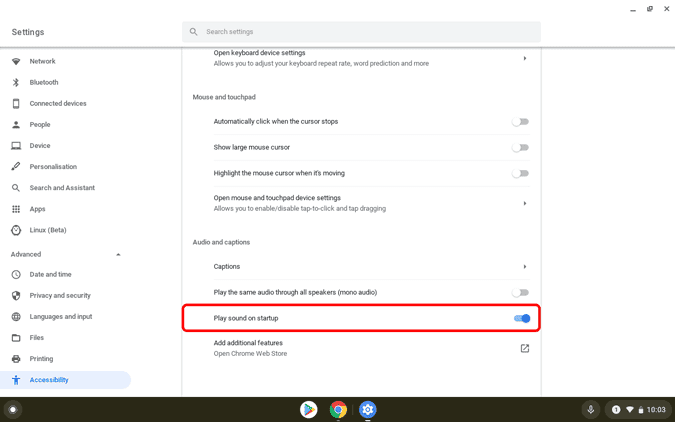Click the Audio and captions section heading
675x422 pixels.
[x=221, y=242]
